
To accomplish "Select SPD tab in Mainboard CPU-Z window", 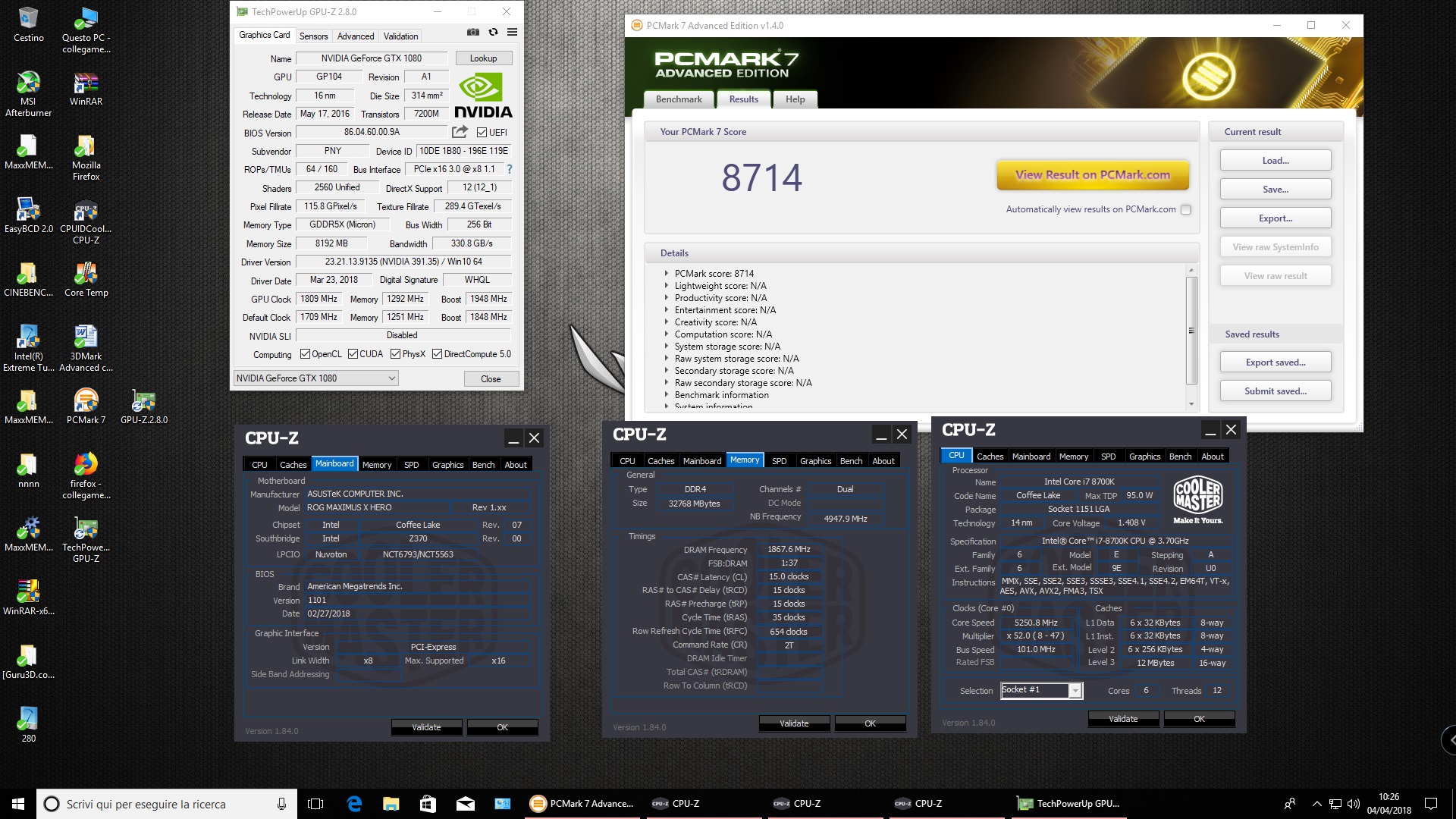I will pos(411,465).
